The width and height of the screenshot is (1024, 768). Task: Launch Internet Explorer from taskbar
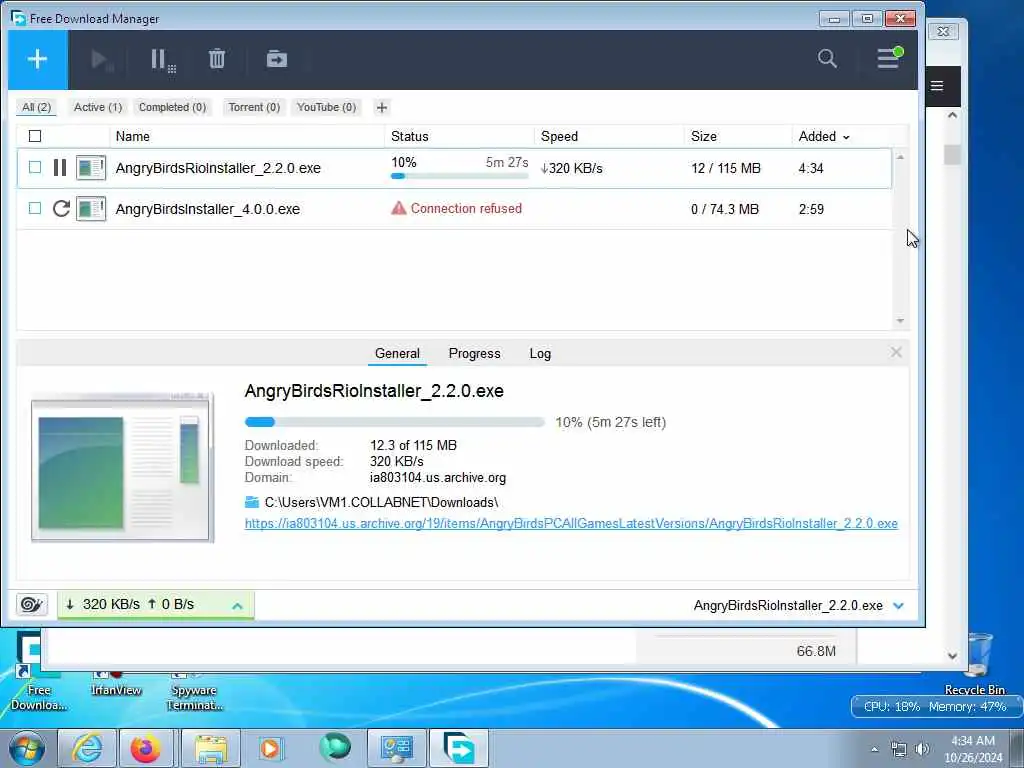87,748
